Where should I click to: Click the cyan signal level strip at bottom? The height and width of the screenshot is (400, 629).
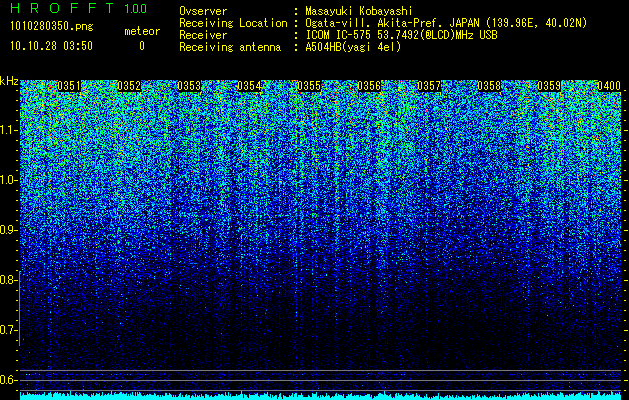pos(321,396)
